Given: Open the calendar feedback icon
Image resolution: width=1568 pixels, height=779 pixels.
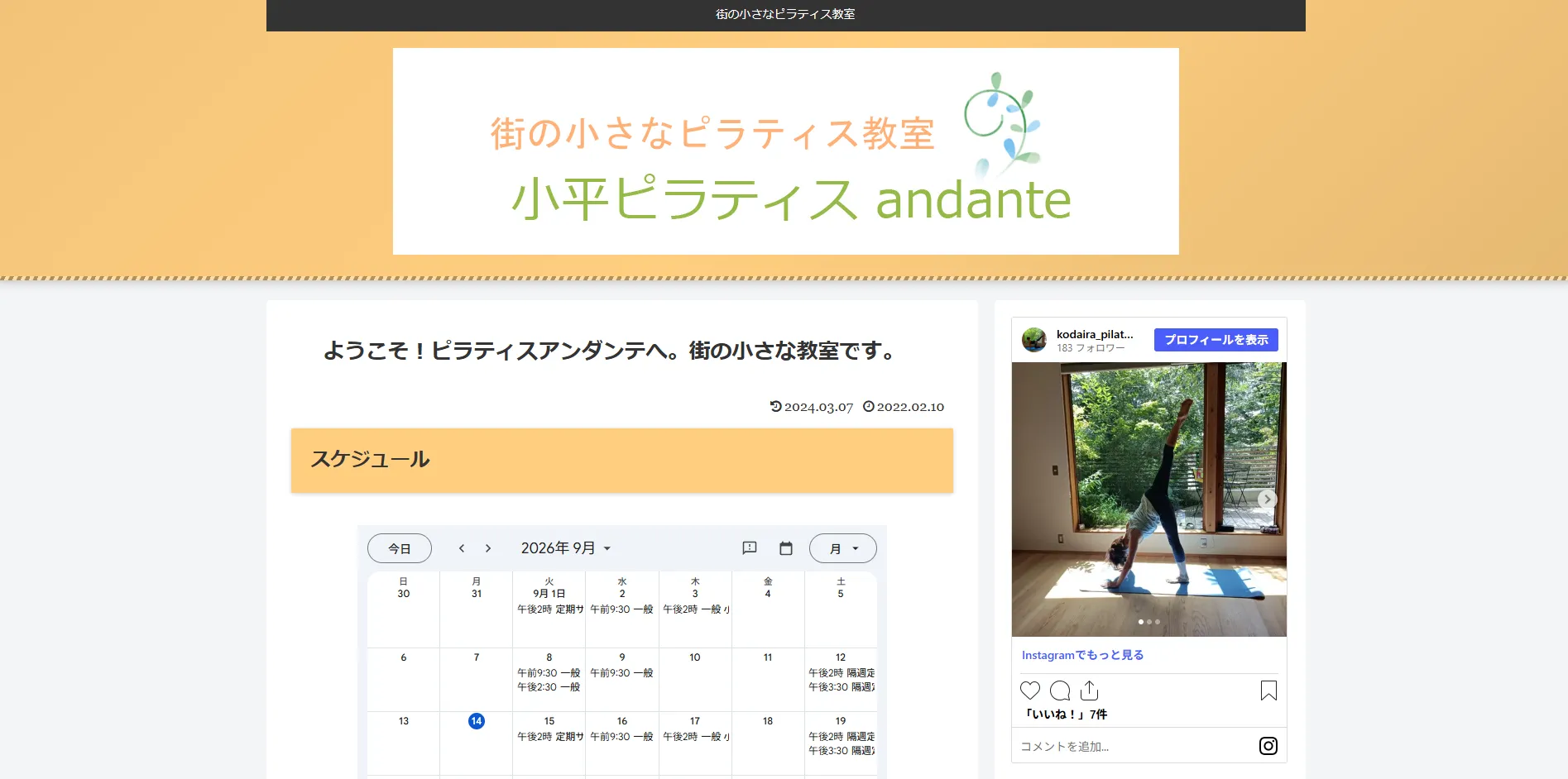Looking at the screenshot, I should point(750,548).
